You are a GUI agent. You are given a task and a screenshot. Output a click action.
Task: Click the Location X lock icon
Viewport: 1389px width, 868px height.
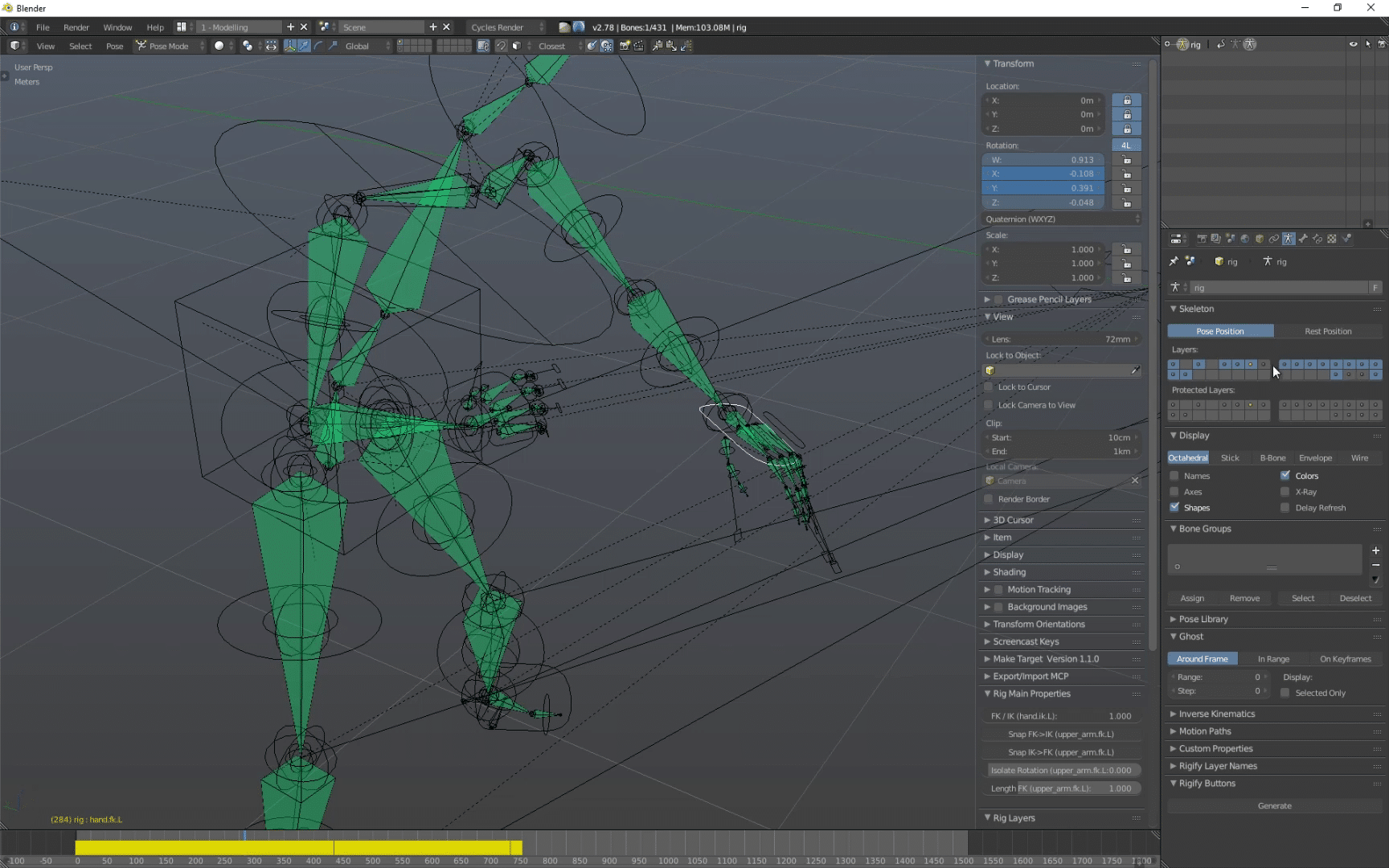tap(1126, 100)
